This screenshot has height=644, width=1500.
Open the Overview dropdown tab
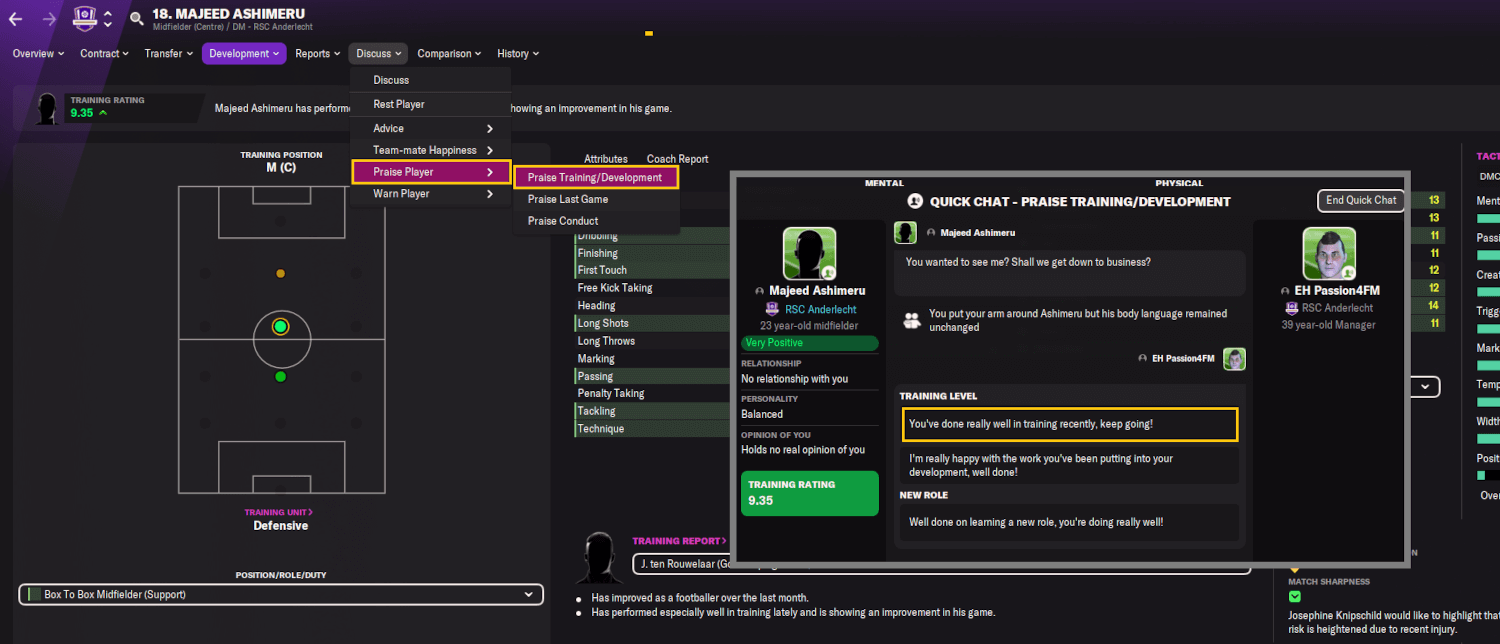tap(38, 54)
